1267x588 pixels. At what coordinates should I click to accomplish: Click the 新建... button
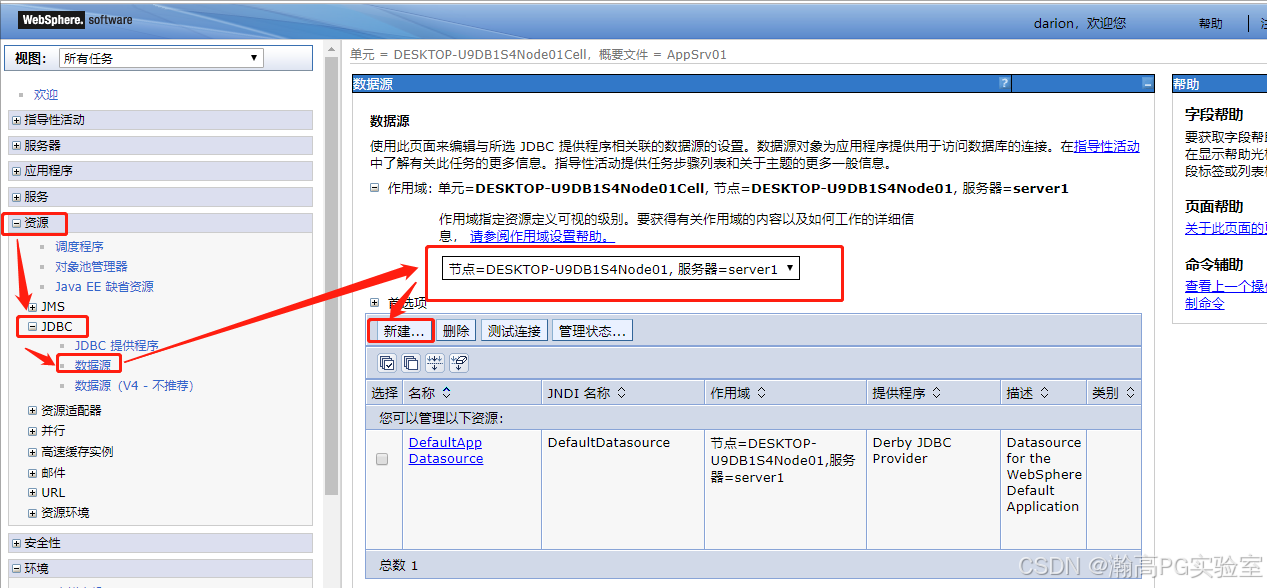coord(403,330)
